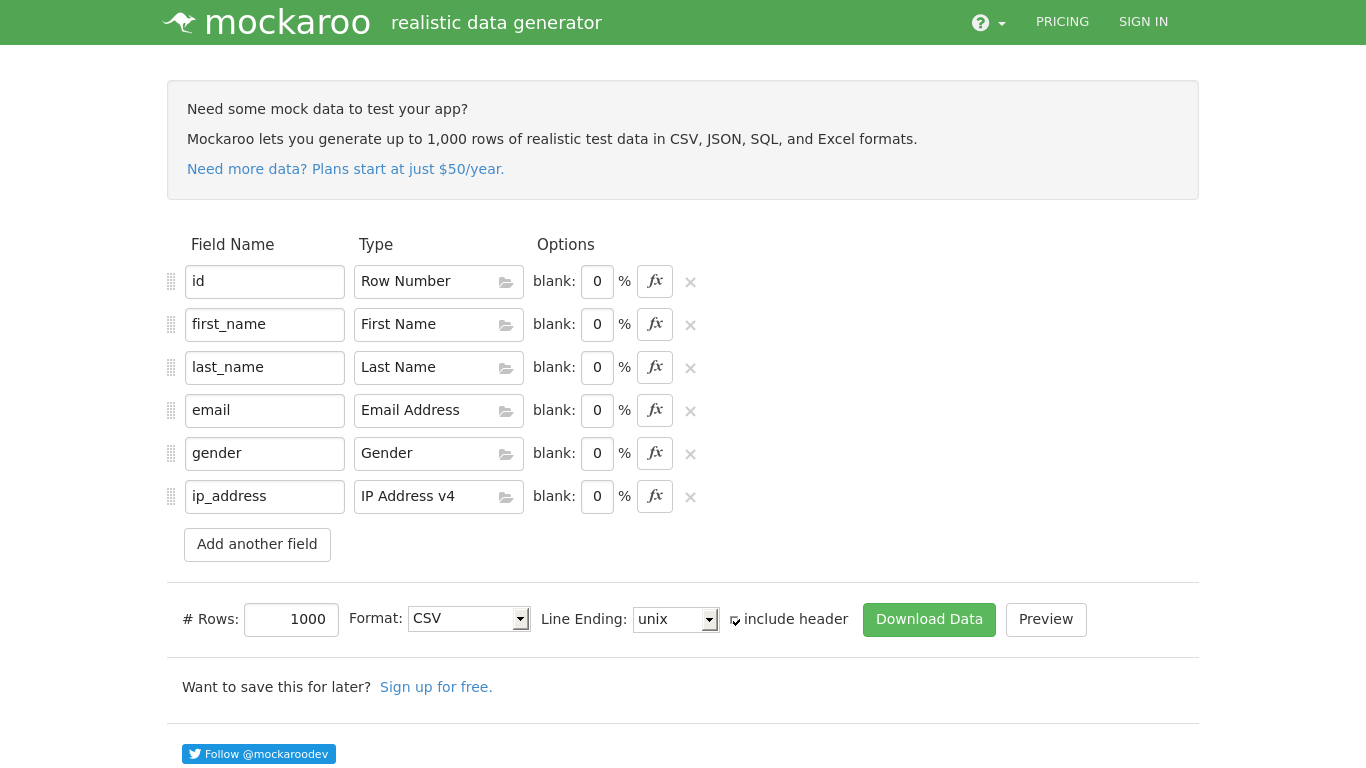Remove the email field row
The image size is (1366, 768).
[690, 412]
